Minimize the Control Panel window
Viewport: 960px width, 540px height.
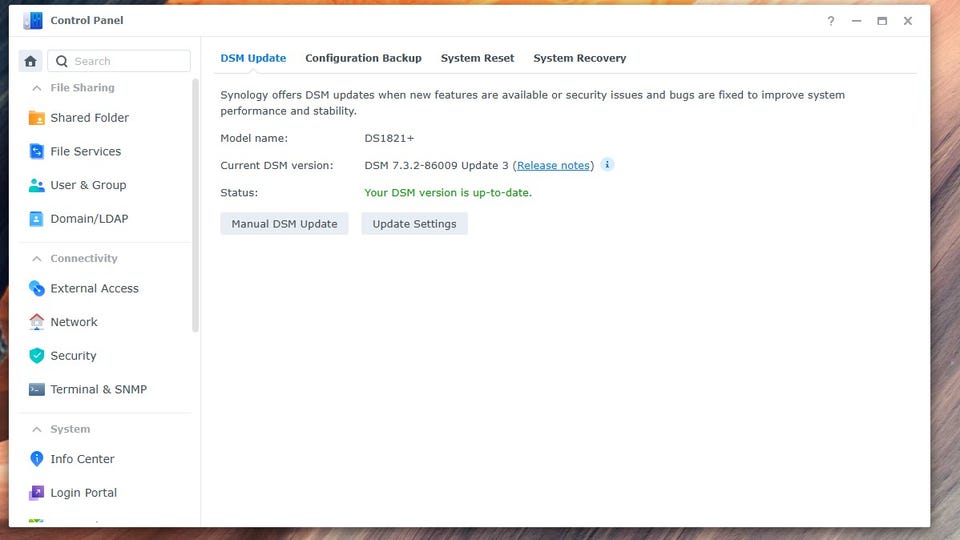point(857,21)
